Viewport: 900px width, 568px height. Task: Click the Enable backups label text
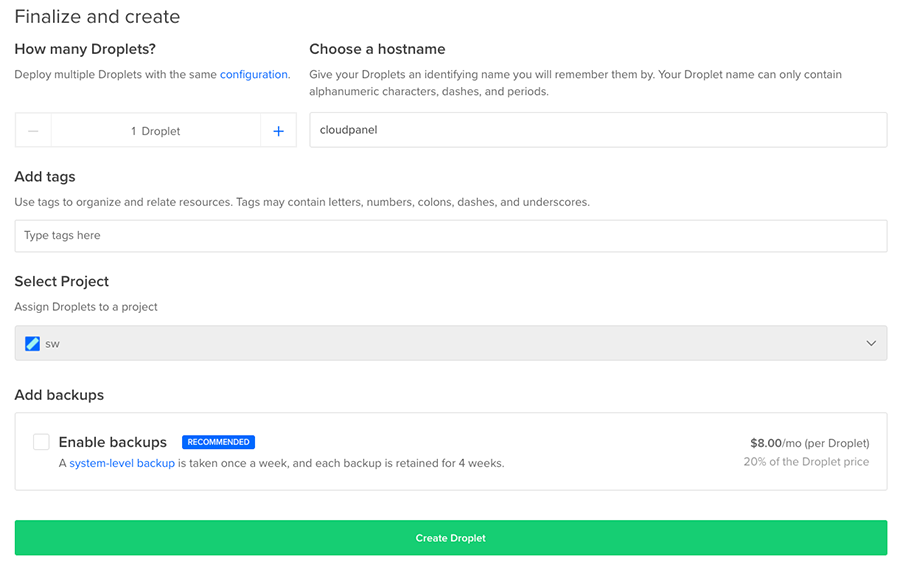112,442
